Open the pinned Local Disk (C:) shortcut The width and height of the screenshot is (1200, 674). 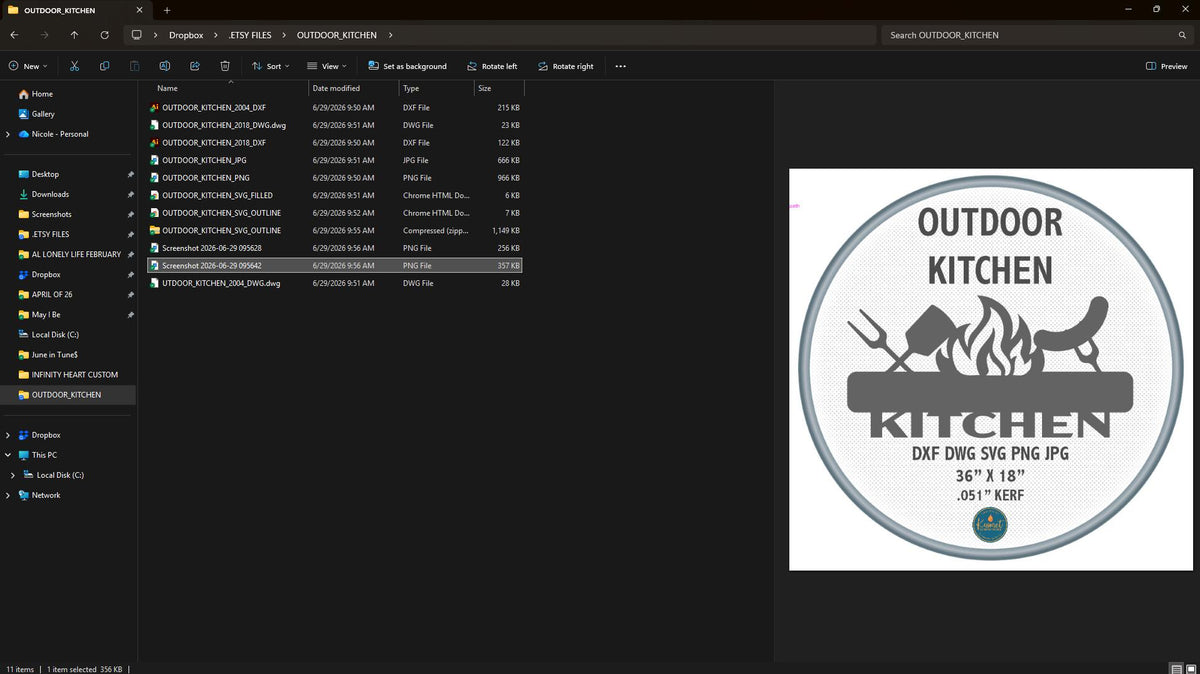point(55,334)
